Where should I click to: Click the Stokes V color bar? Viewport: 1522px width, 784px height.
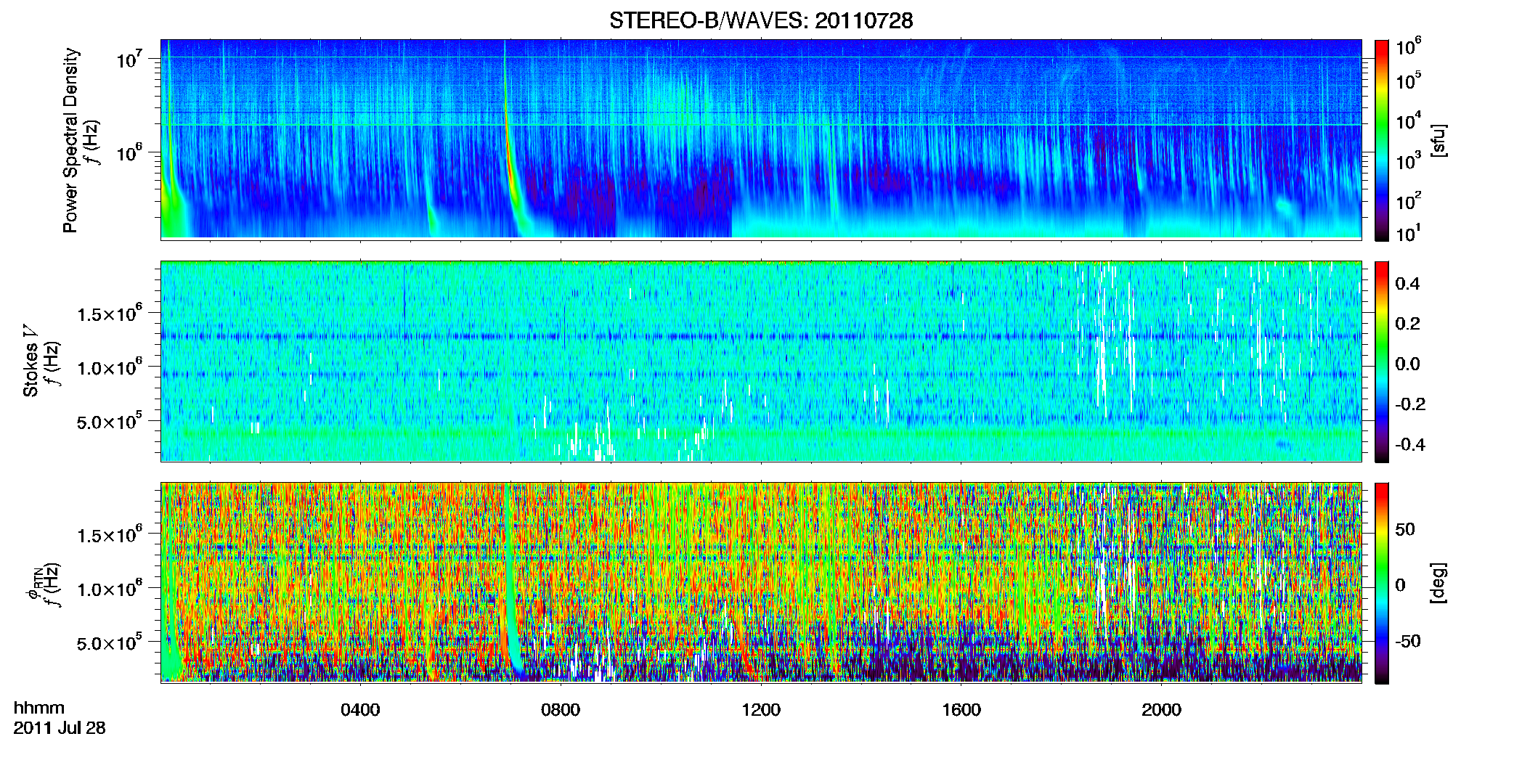tap(1382, 362)
